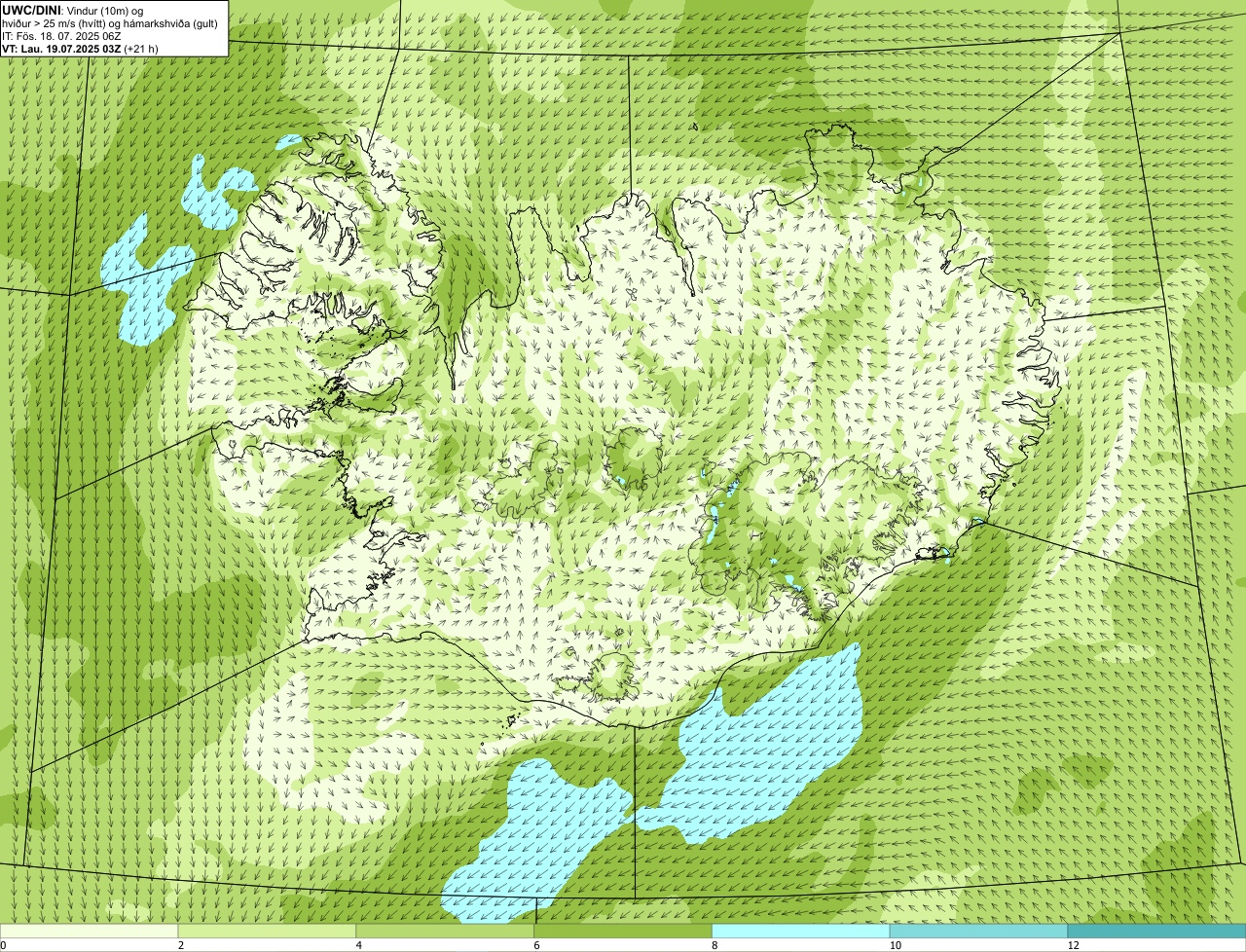Select the above-12 m/s teal color segment
The height and width of the screenshot is (952, 1246).
pyautogui.click(x=1156, y=932)
